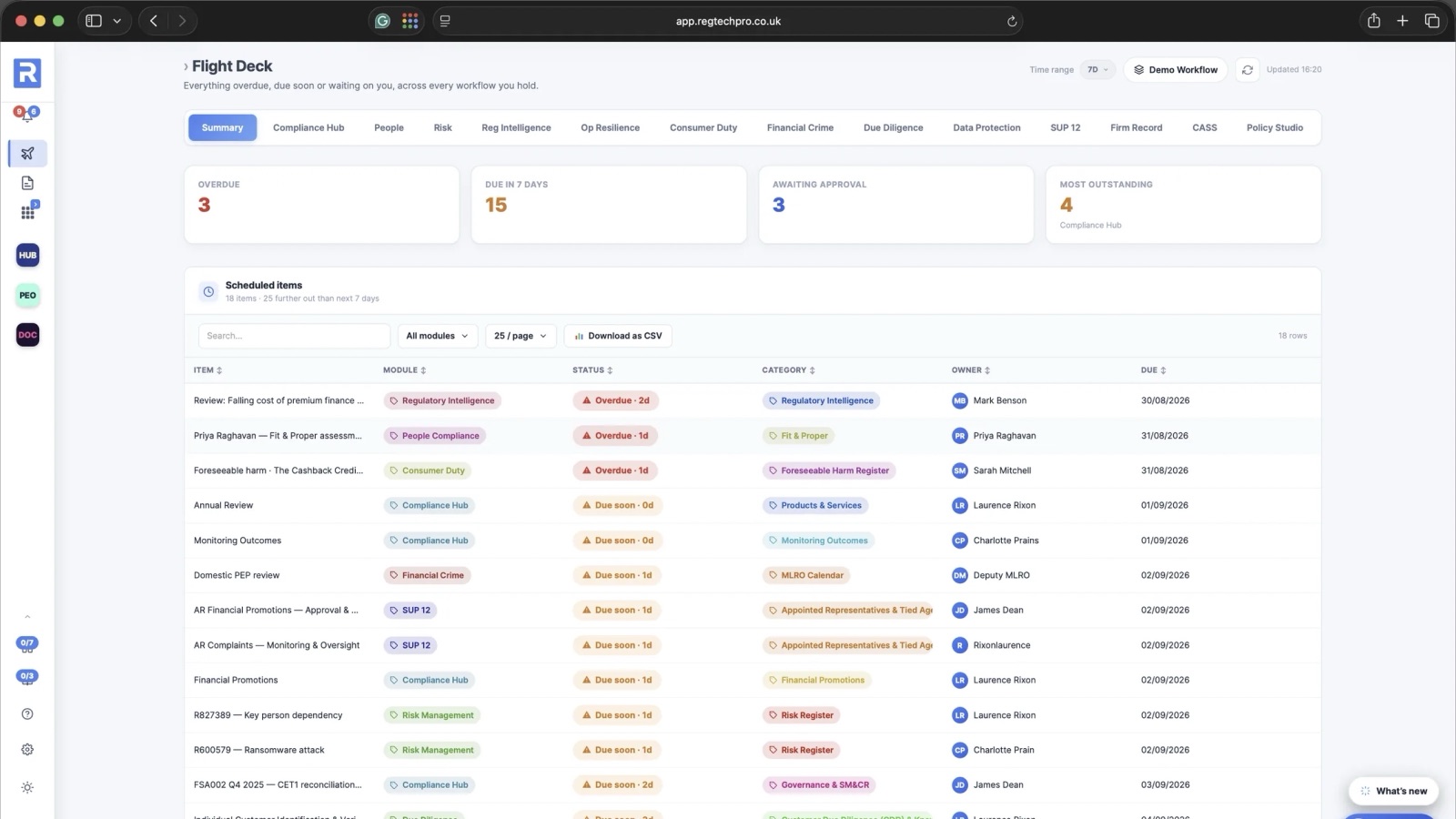Switch to the Consumer Duty tab

coord(703,127)
